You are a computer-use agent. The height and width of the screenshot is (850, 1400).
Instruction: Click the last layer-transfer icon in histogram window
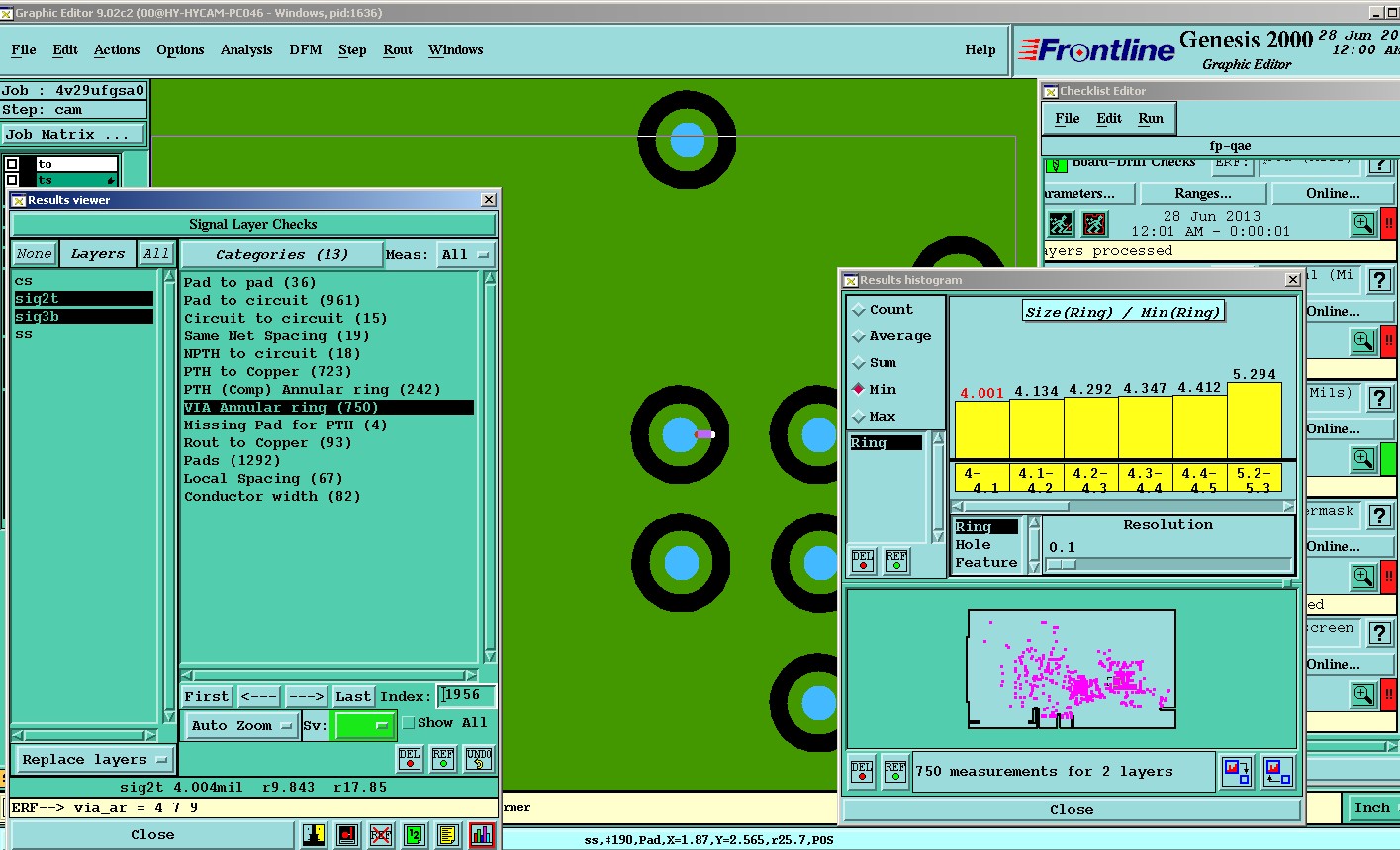(x=1277, y=772)
